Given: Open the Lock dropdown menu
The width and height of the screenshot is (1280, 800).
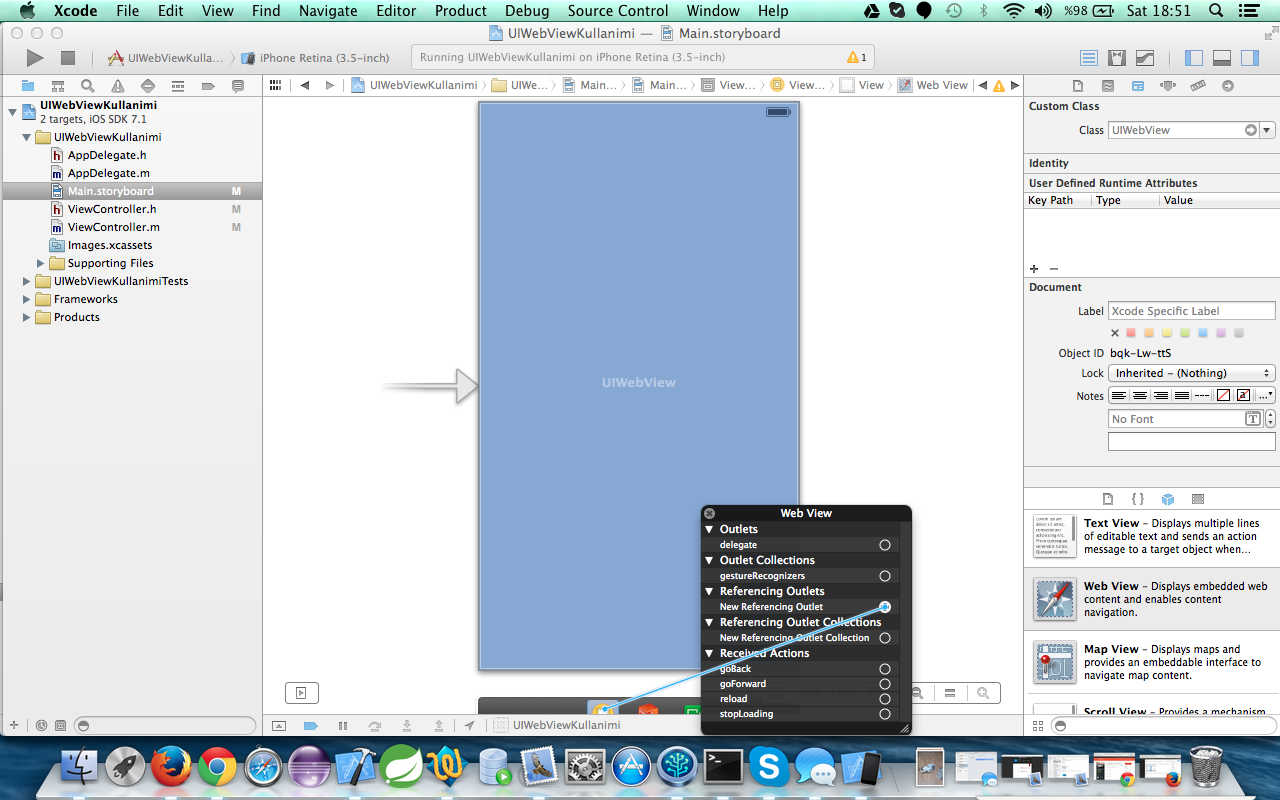Looking at the screenshot, I should (1192, 373).
